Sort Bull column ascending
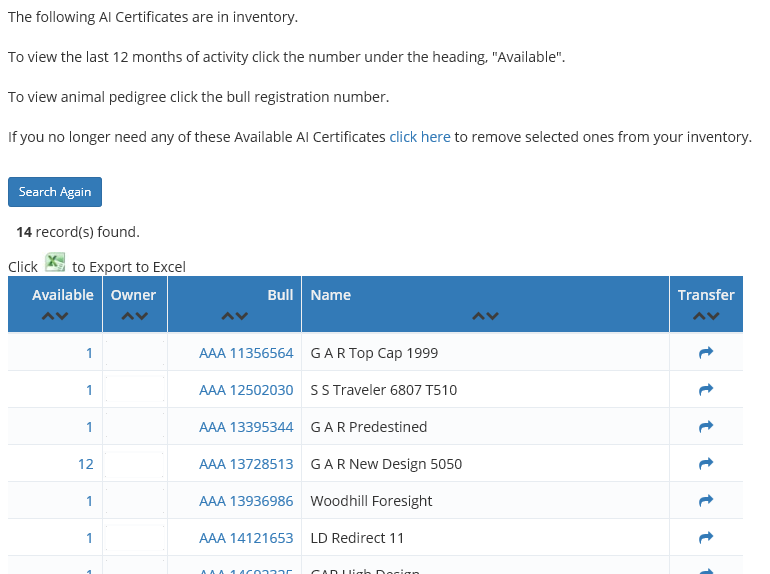Screen dimensions: 770x574 [228, 316]
